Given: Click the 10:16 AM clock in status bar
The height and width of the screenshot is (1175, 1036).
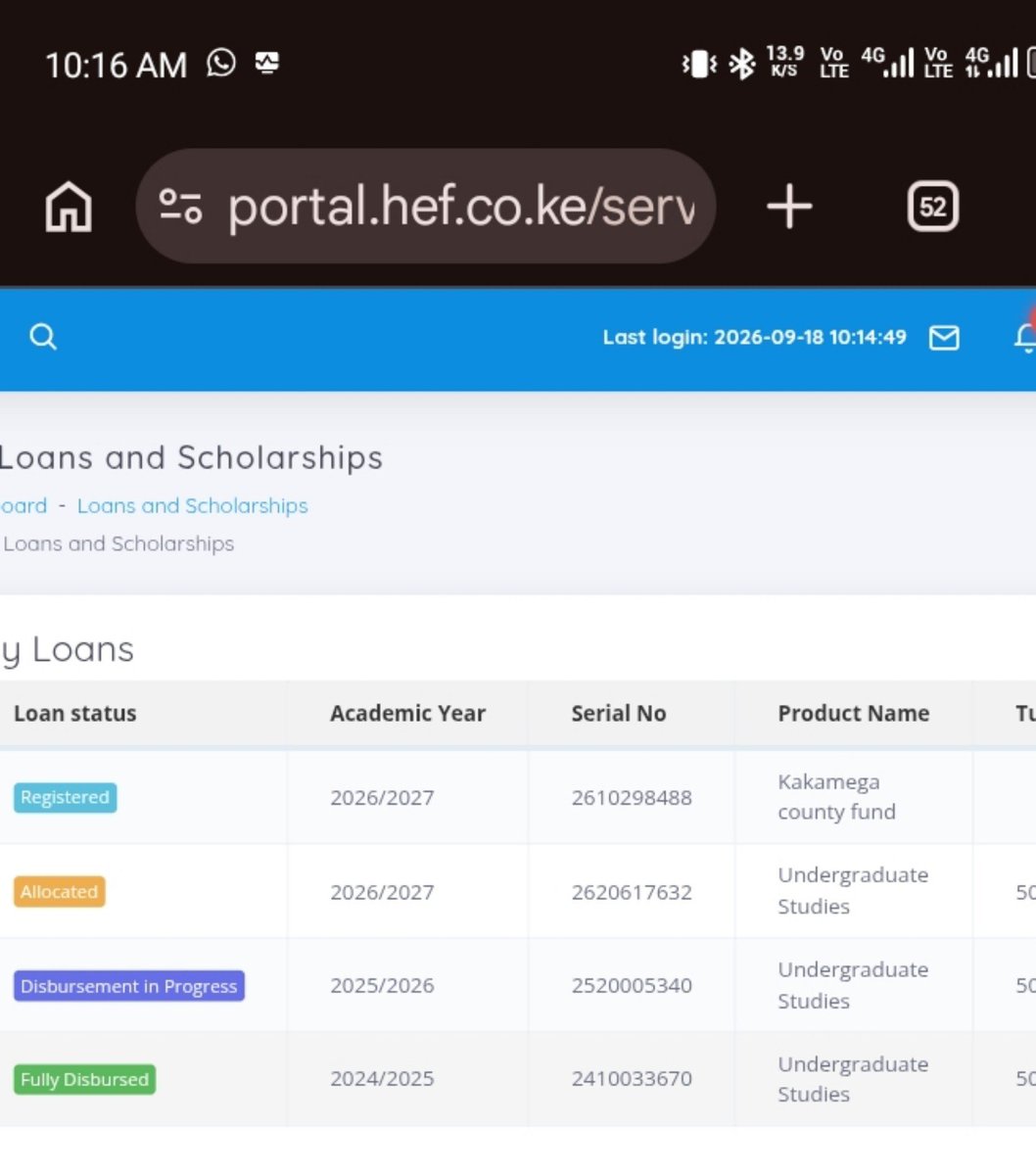Looking at the screenshot, I should (x=117, y=65).
